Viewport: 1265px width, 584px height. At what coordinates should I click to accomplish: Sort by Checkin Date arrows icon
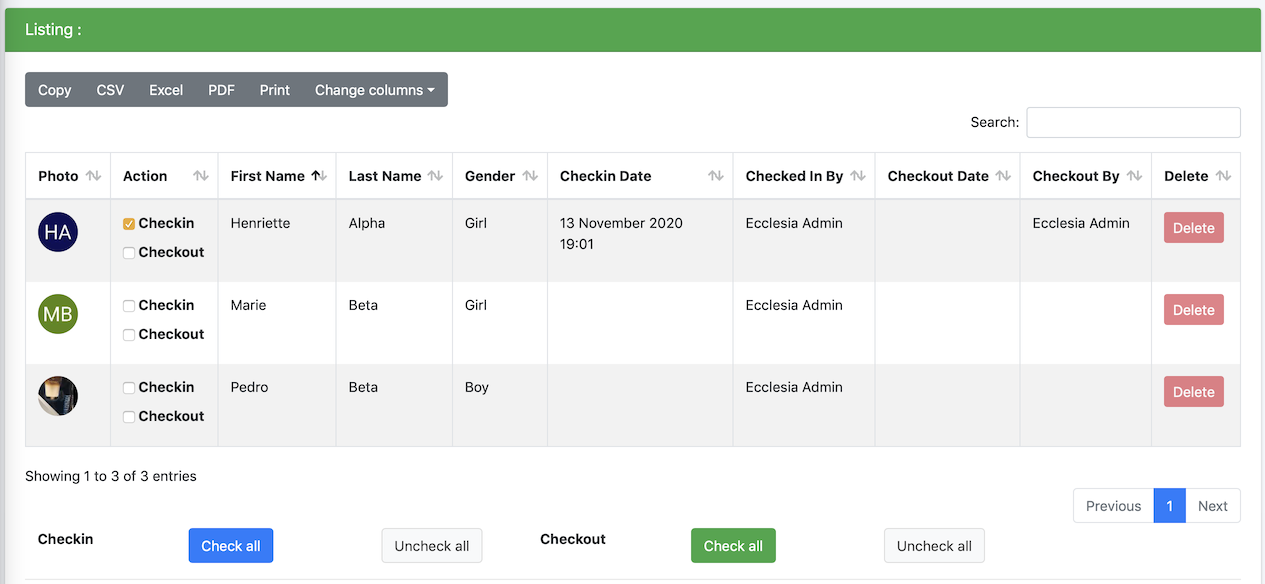coord(716,176)
